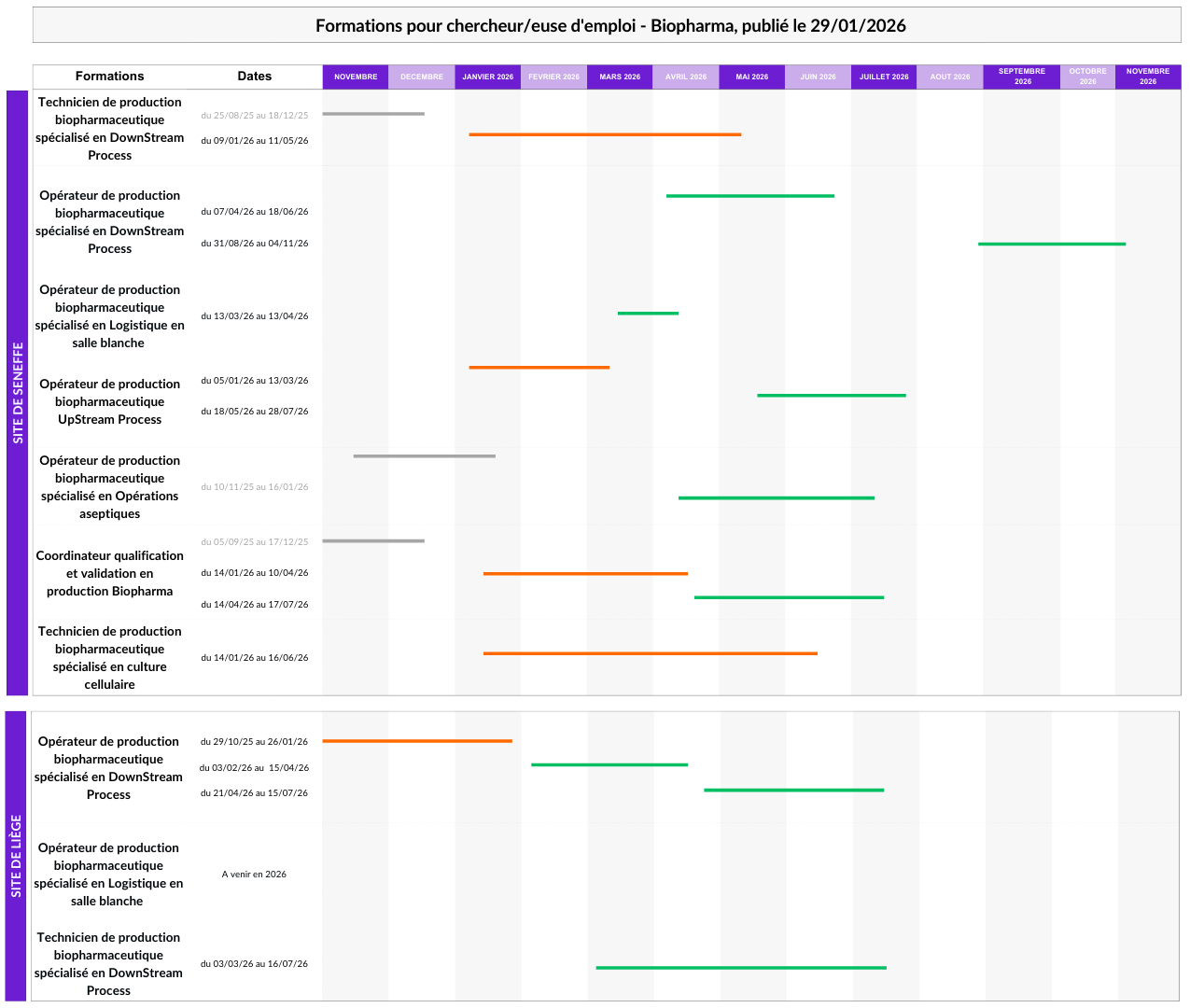Click the orange bar for 09/01/26 to 11/05/26

(x=605, y=134)
